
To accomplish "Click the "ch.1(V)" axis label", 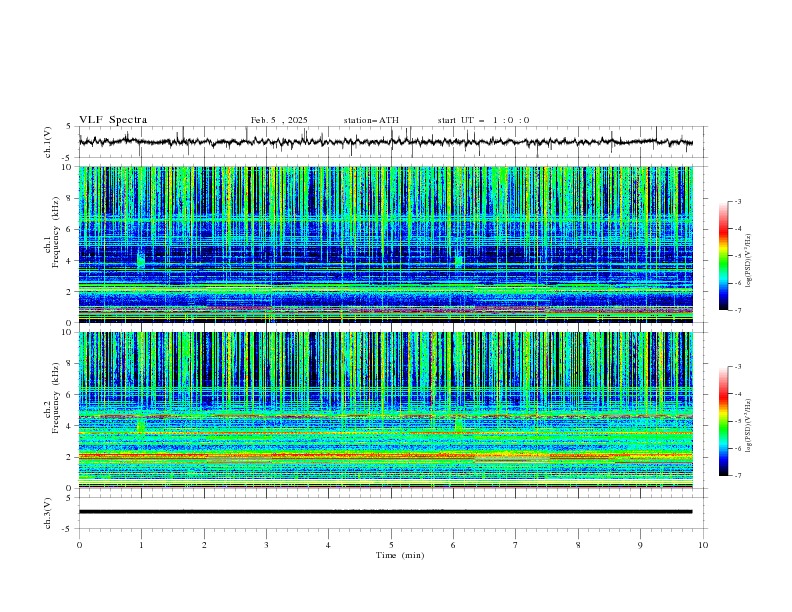I will [48, 142].
